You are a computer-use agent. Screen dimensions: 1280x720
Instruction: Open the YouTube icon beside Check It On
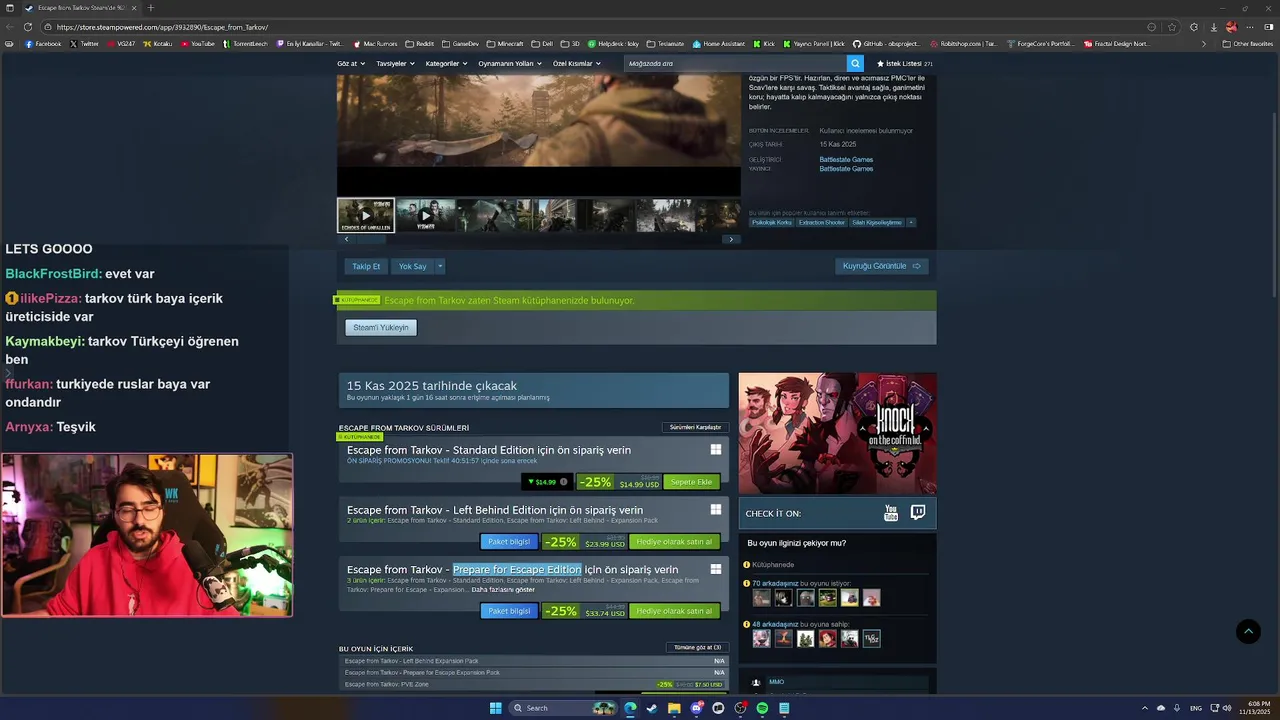(891, 513)
